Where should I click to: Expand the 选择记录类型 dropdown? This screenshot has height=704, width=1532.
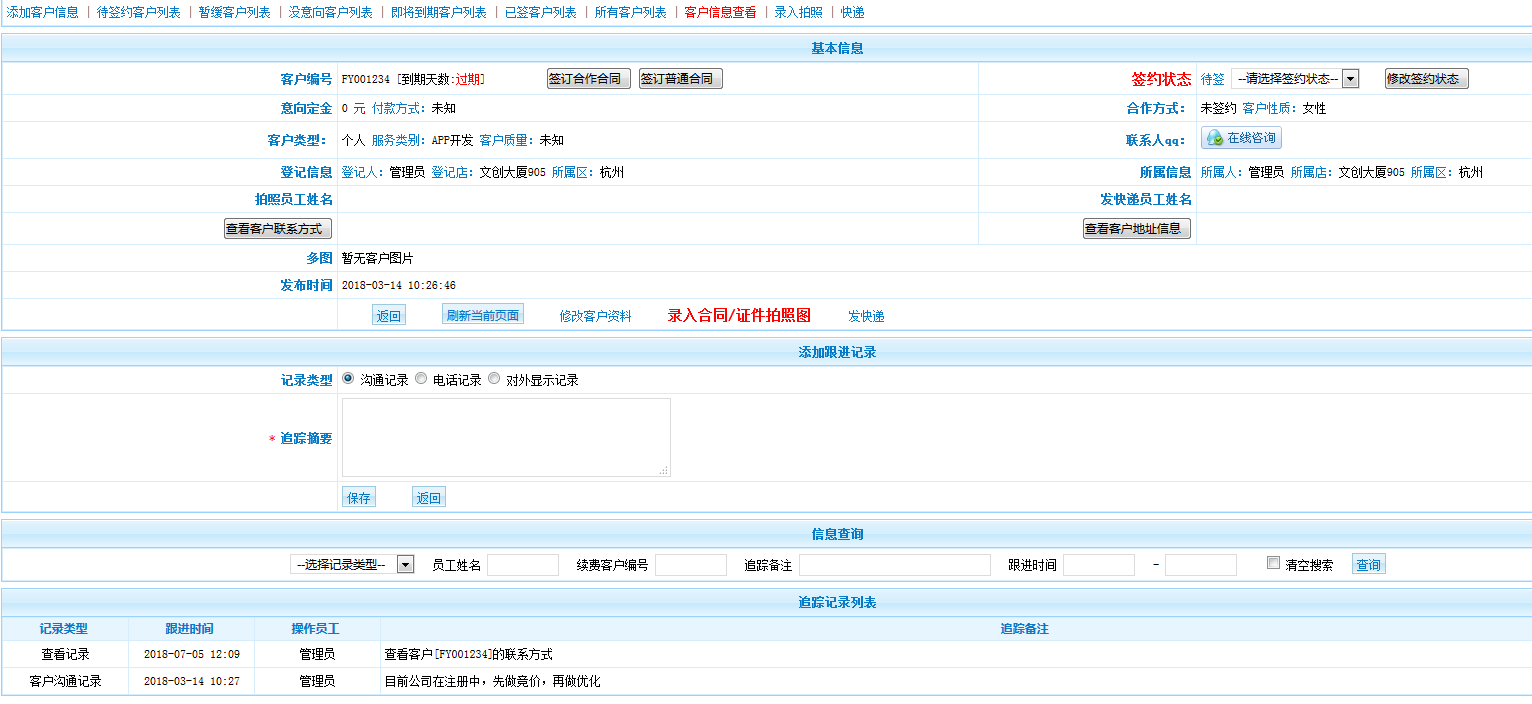click(352, 565)
